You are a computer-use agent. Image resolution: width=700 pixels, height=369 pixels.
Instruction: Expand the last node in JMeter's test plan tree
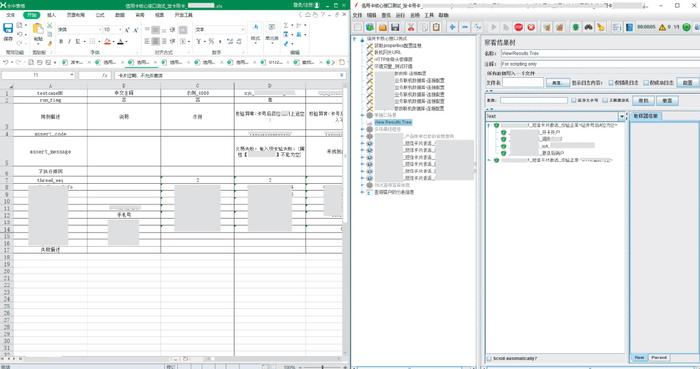(x=362, y=192)
